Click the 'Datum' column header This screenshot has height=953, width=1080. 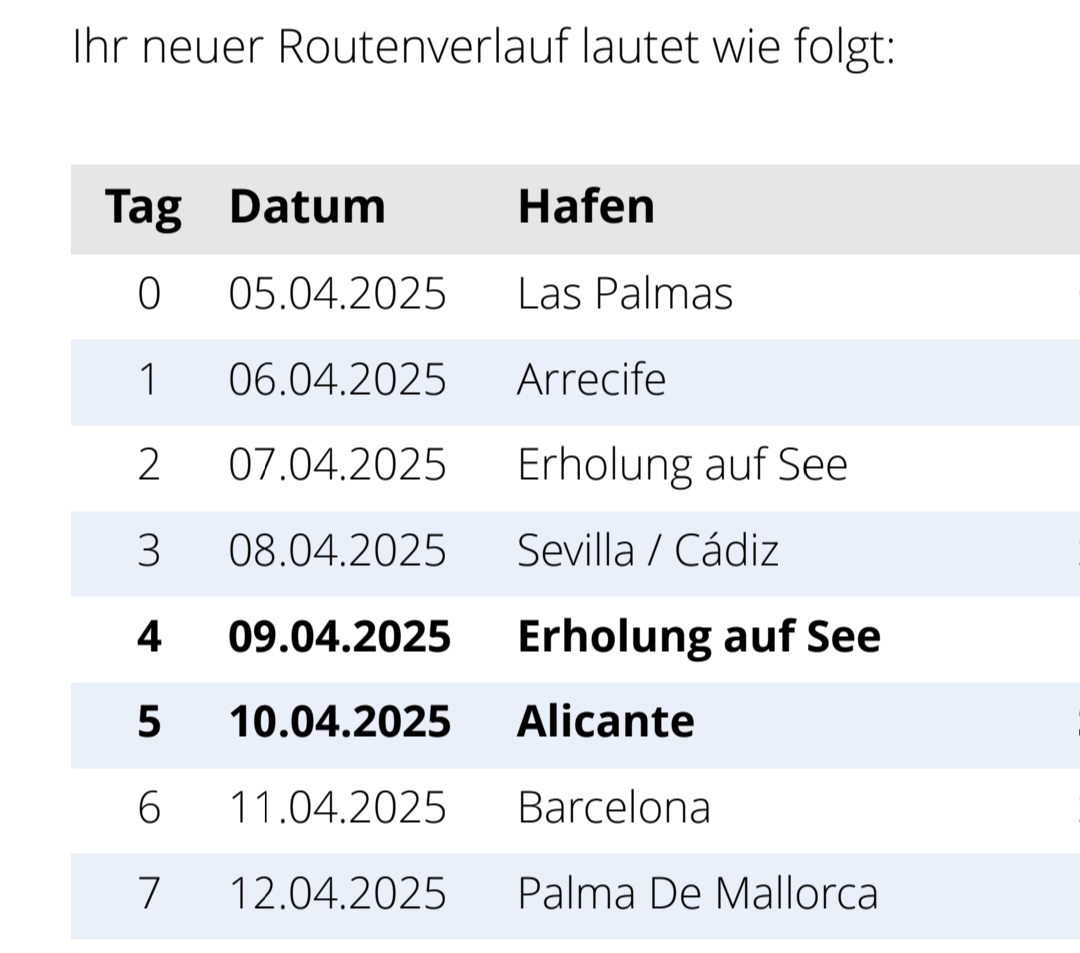[307, 207]
